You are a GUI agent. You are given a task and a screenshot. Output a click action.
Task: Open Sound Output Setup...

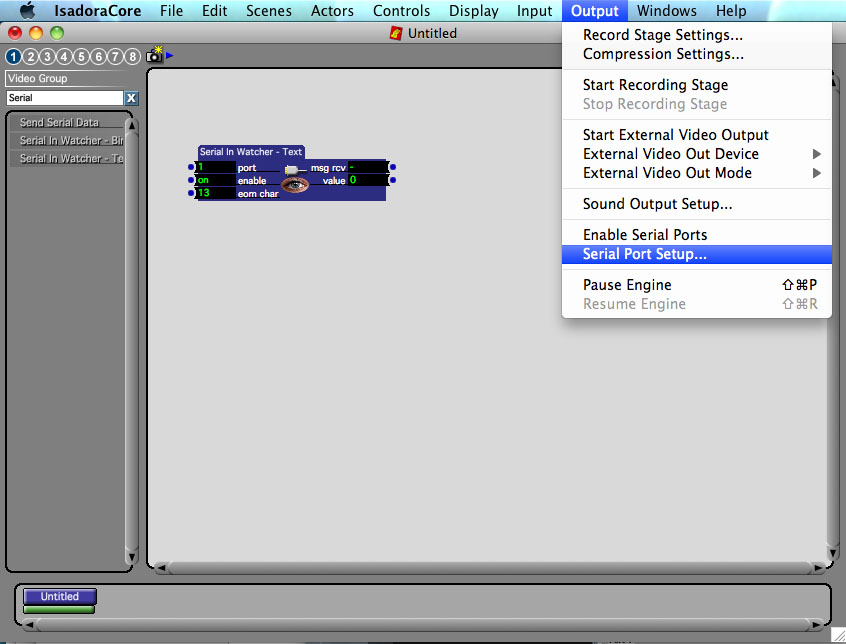click(x=697, y=204)
